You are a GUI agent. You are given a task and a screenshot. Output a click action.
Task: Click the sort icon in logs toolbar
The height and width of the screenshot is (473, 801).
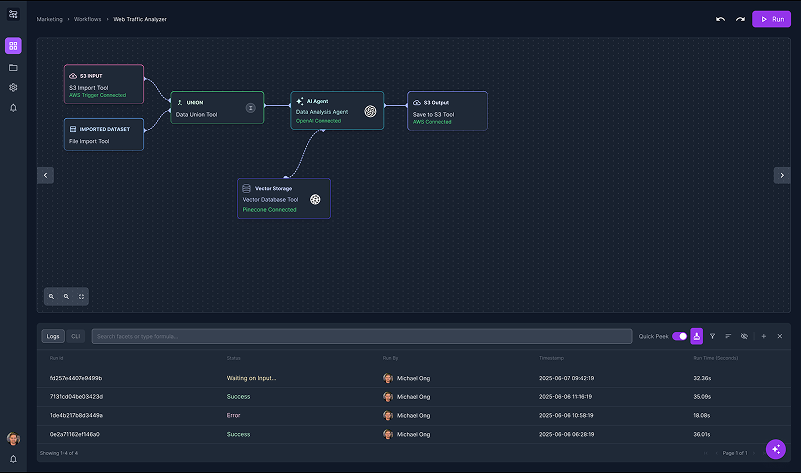pyautogui.click(x=728, y=336)
